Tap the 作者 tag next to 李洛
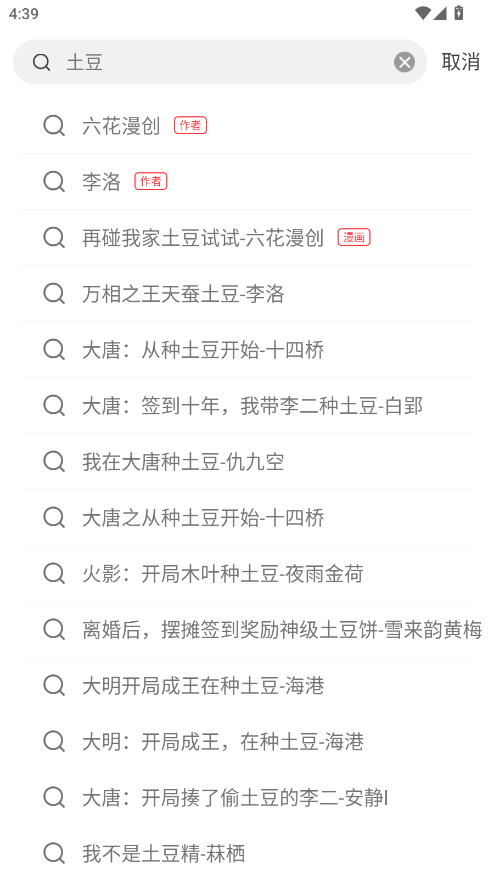The height and width of the screenshot is (878, 494). (x=151, y=181)
